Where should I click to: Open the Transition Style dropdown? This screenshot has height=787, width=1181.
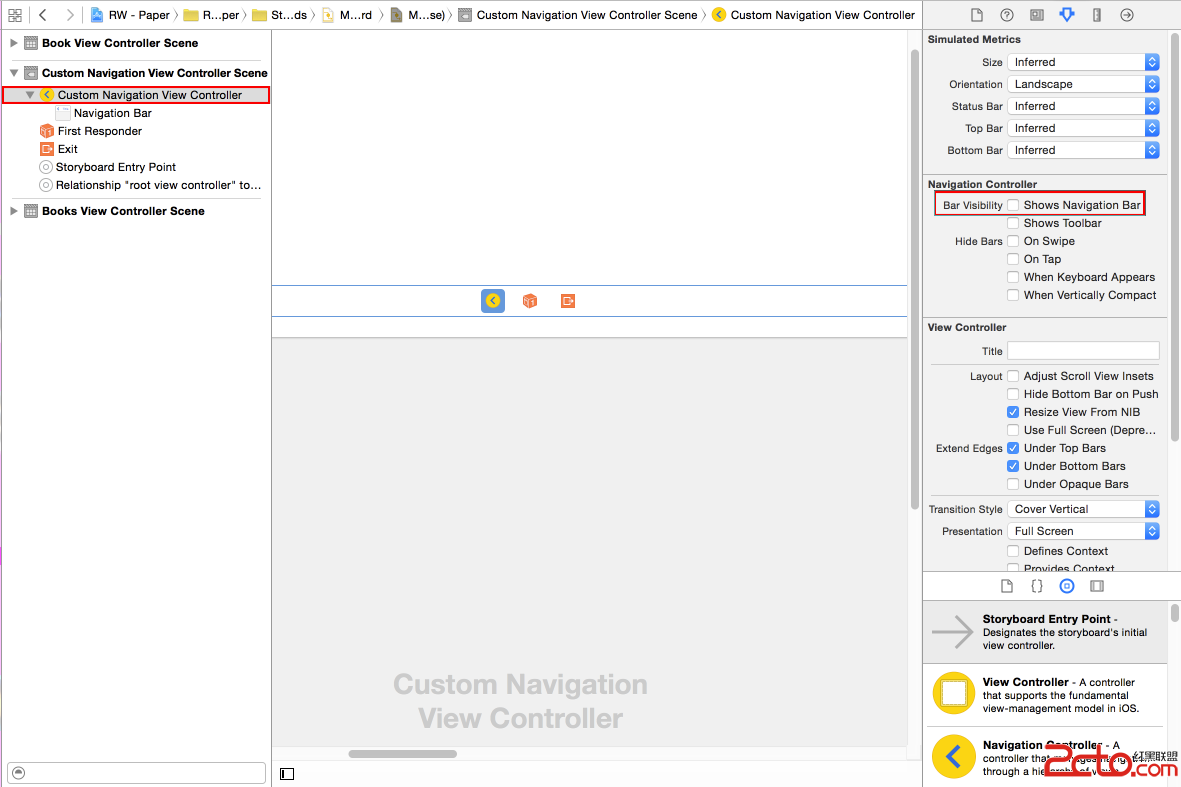click(x=1083, y=509)
